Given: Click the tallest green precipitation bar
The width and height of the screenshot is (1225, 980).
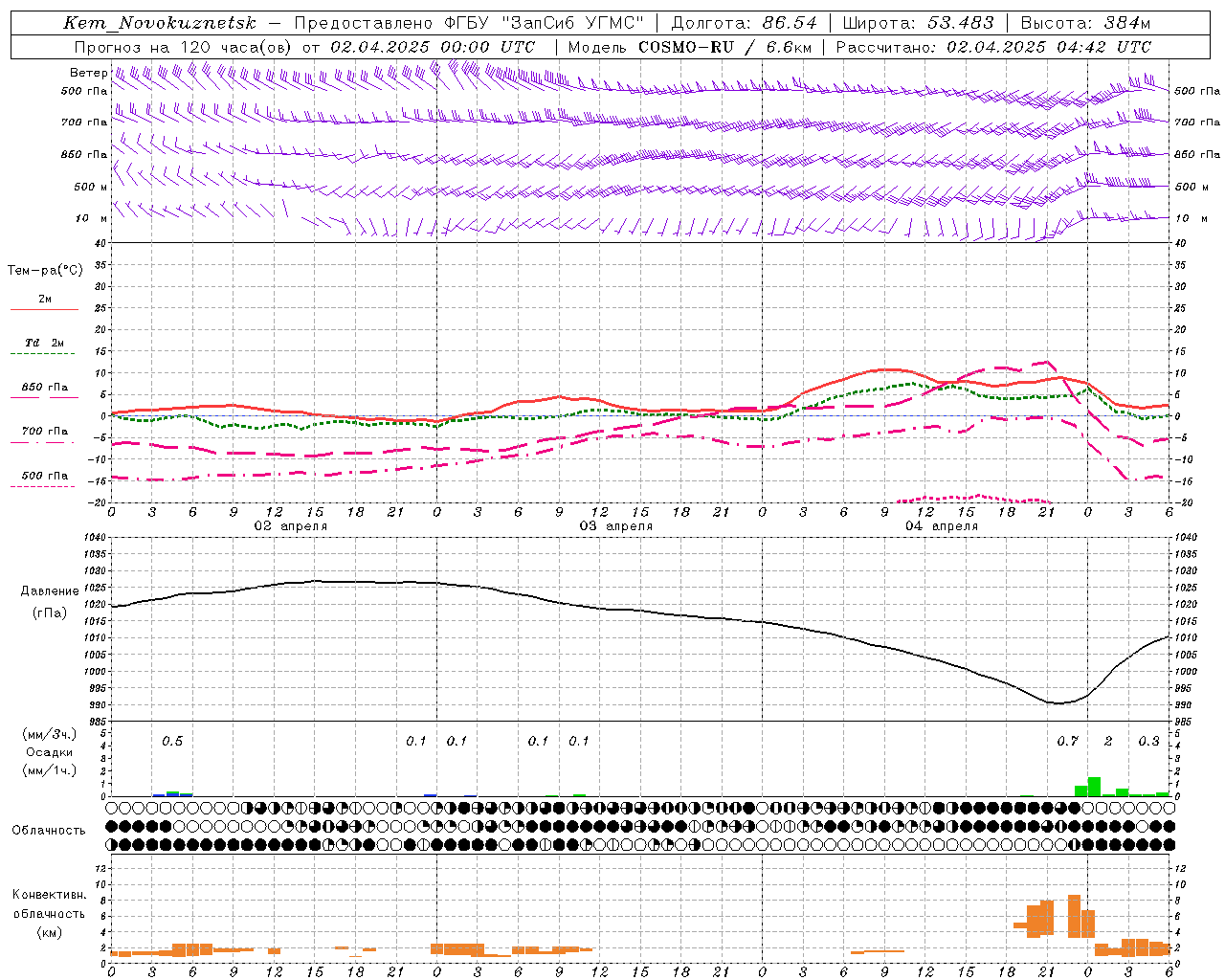Looking at the screenshot, I should click(1094, 787).
